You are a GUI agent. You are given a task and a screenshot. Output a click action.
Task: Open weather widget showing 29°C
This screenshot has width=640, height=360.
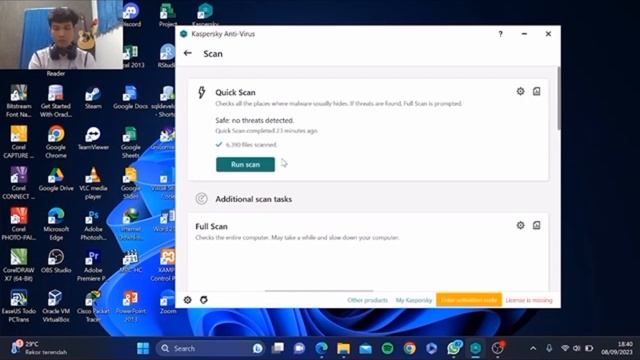(x=39, y=347)
